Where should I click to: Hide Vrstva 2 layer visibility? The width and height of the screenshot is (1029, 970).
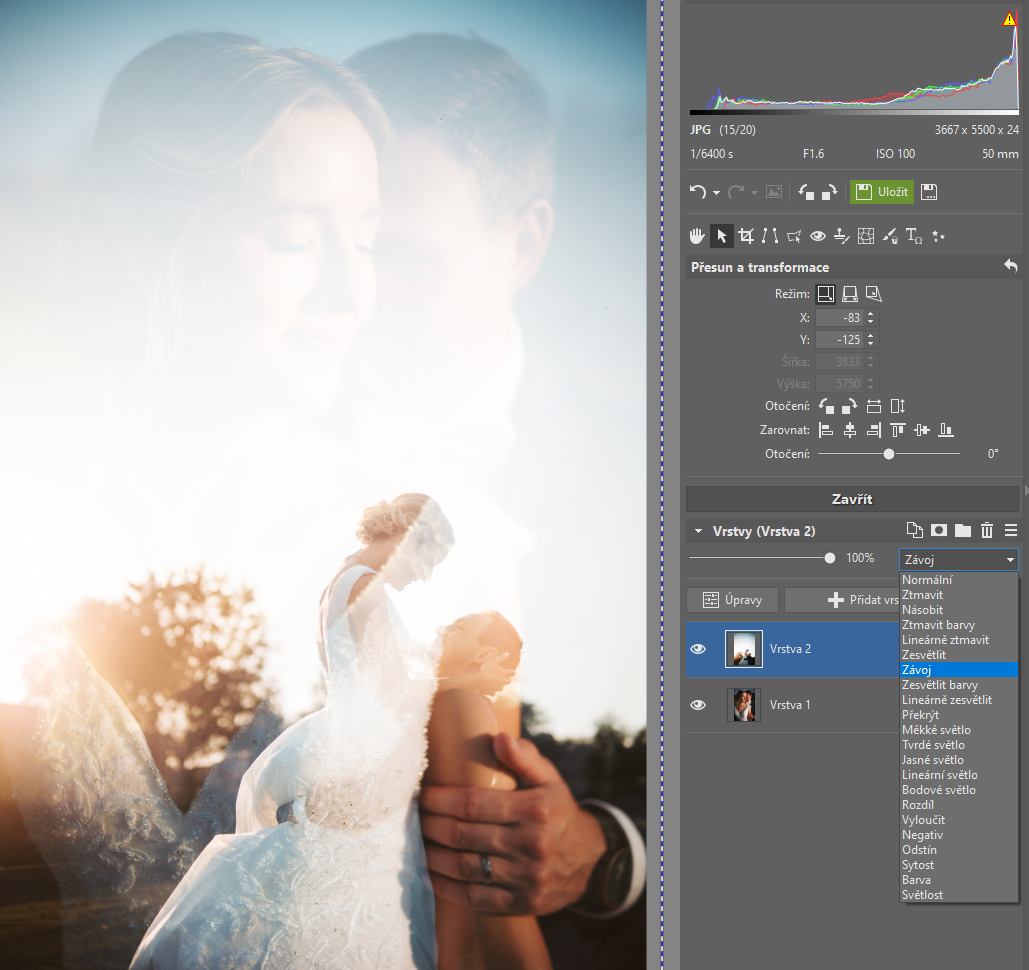(699, 649)
